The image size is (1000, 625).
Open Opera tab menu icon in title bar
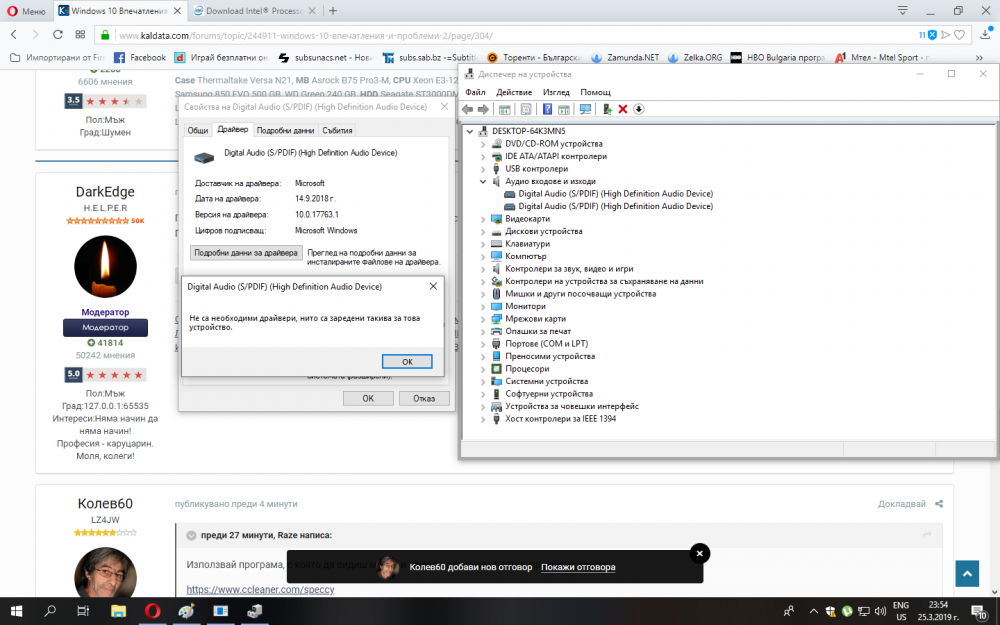pos(902,11)
